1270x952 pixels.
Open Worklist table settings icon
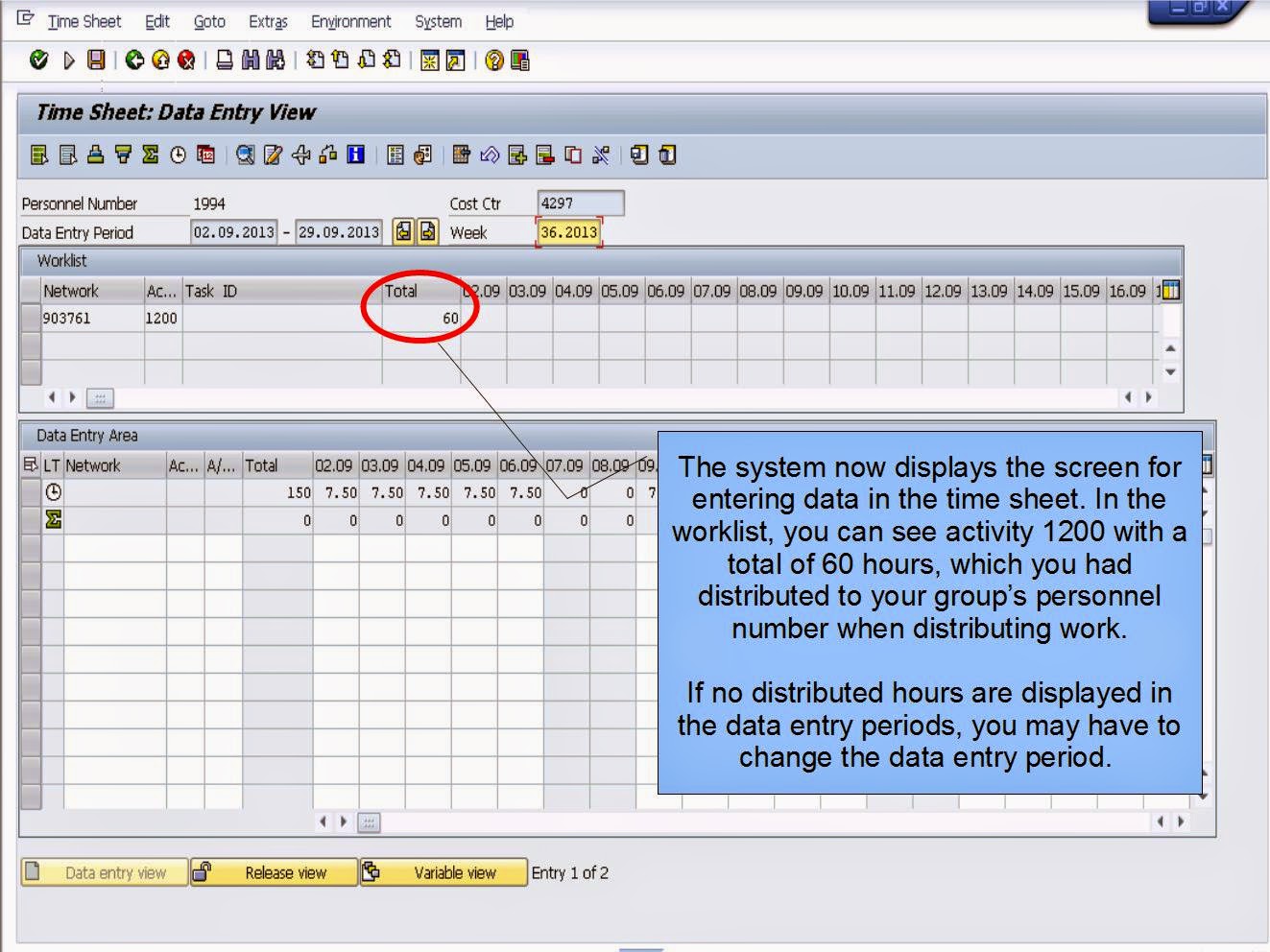[1170, 291]
